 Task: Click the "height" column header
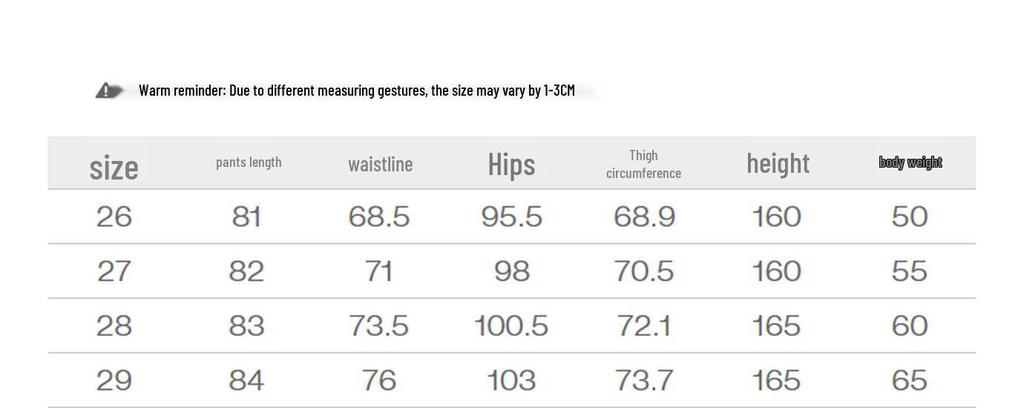[x=777, y=163]
